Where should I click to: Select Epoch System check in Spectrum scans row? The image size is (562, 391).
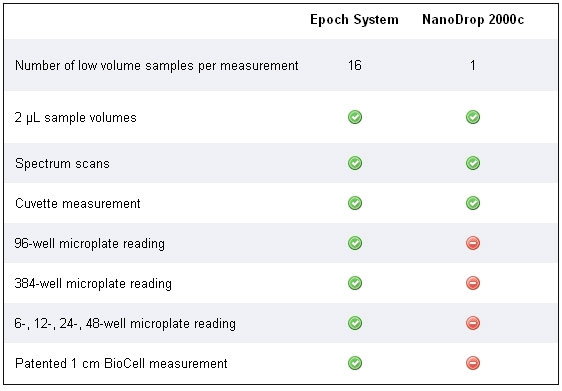tap(355, 163)
